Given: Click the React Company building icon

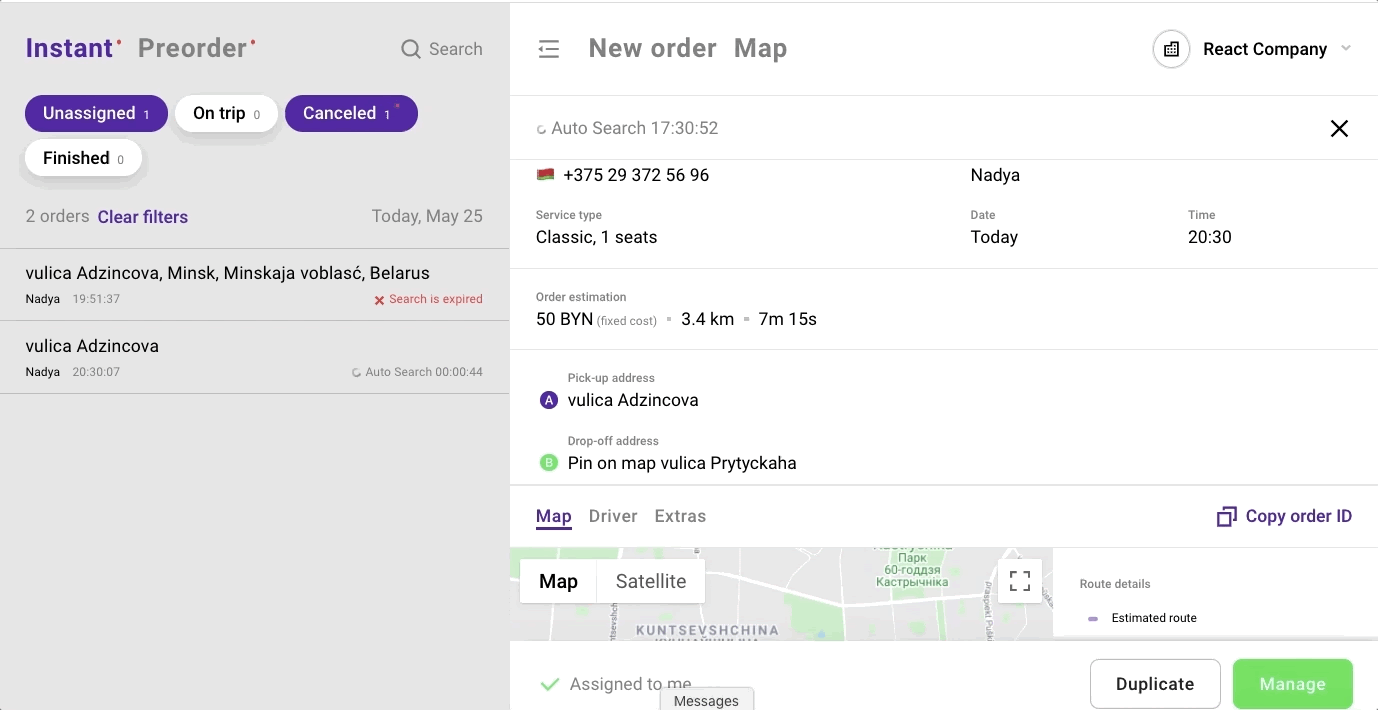Looking at the screenshot, I should click(x=1171, y=49).
